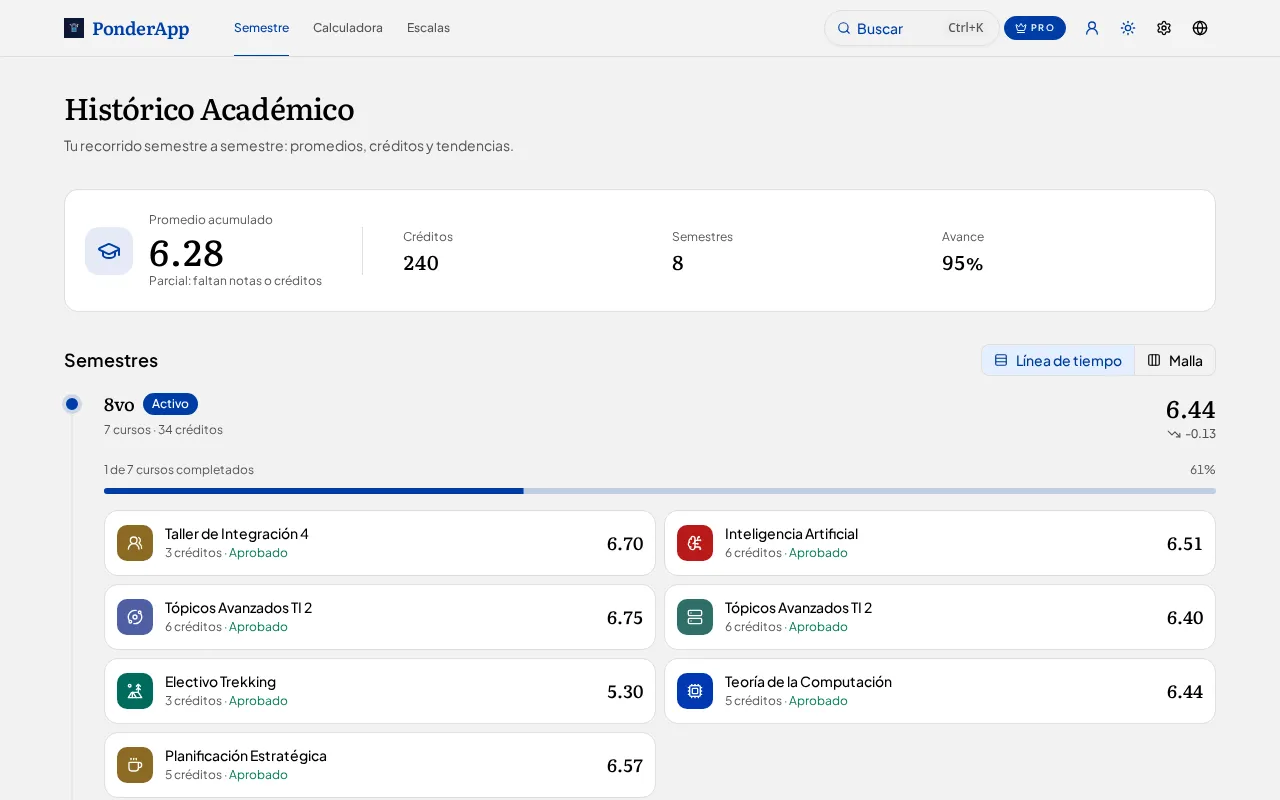The height and width of the screenshot is (800, 1280).
Task: Click the PonderApp logo icon
Action: [x=74, y=28]
